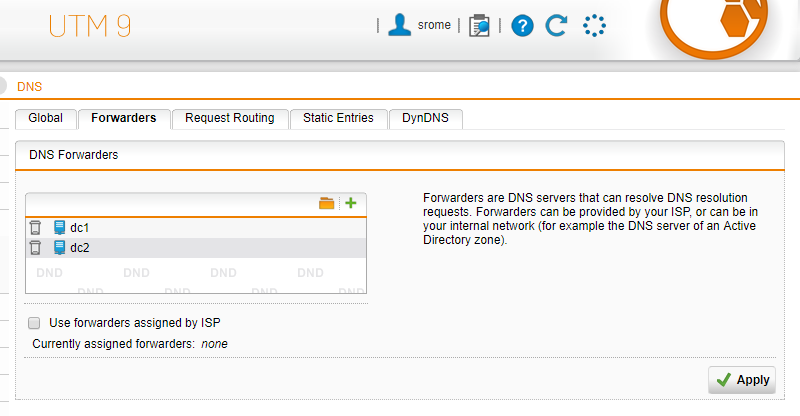Switch to the DynDNS tab
The image size is (800, 416).
(x=426, y=118)
